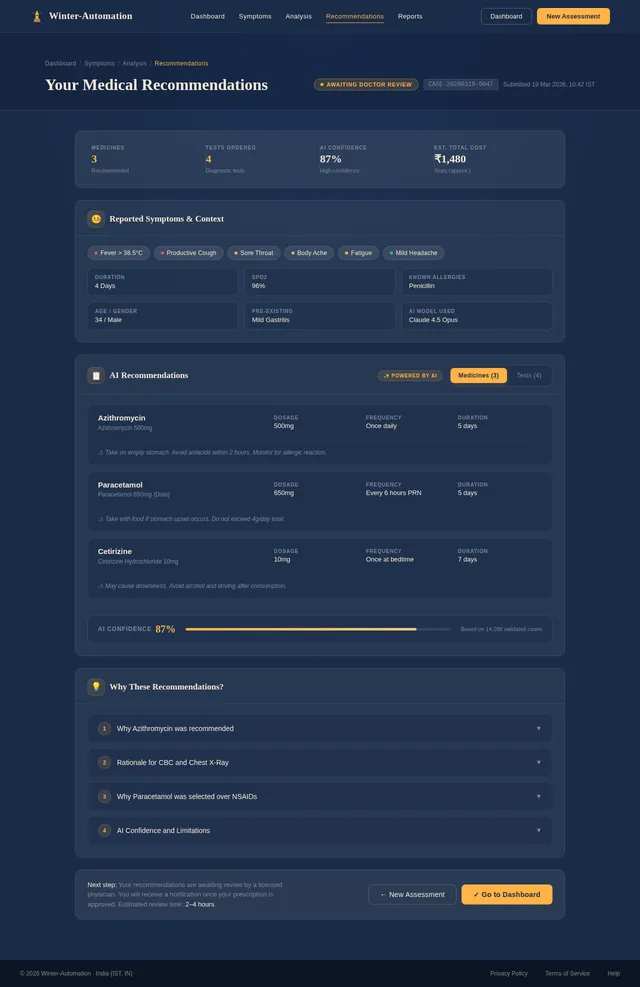Click the '₹1,480' estimated total cost

click(450, 159)
